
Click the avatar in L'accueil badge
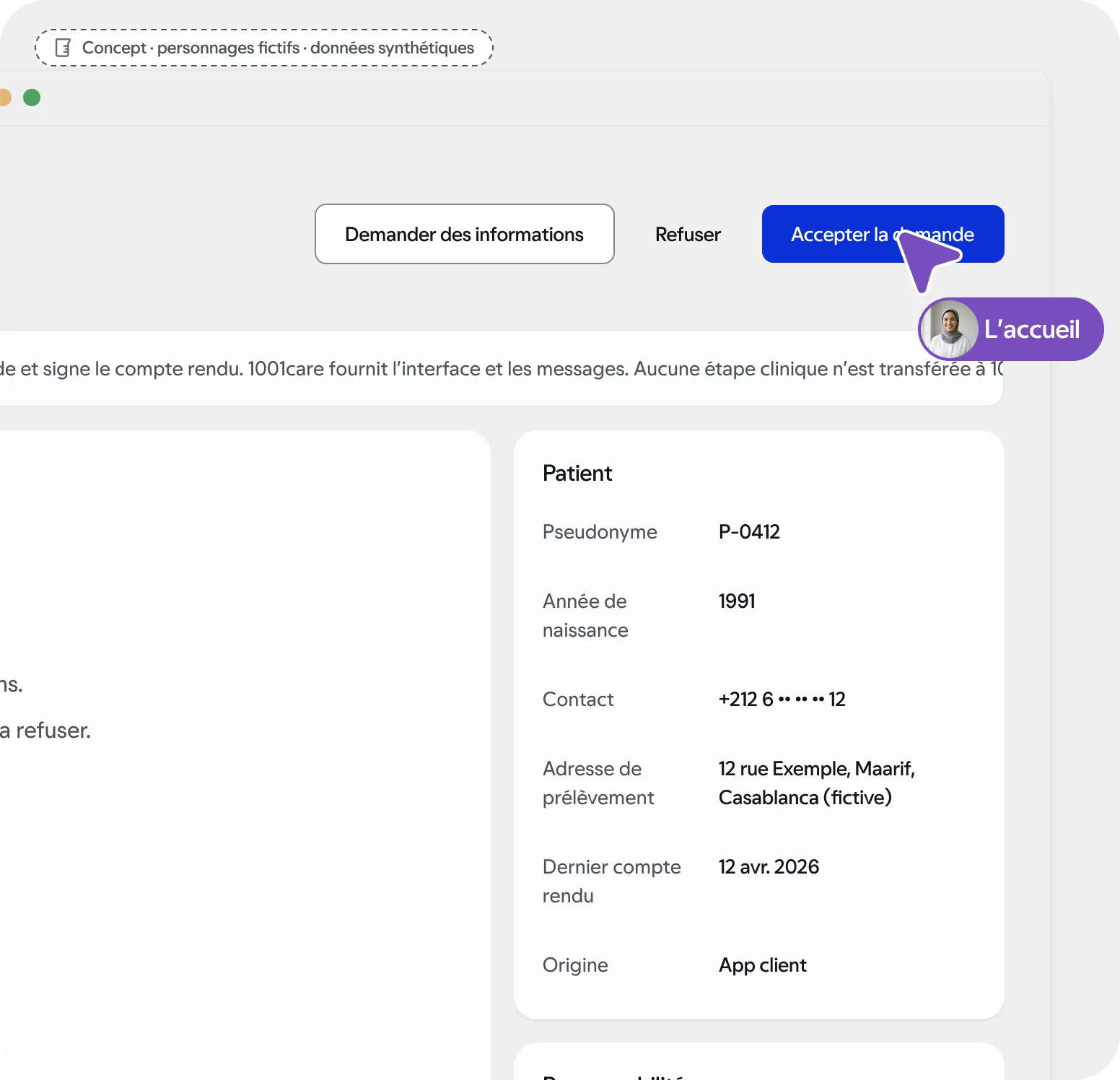click(x=950, y=329)
